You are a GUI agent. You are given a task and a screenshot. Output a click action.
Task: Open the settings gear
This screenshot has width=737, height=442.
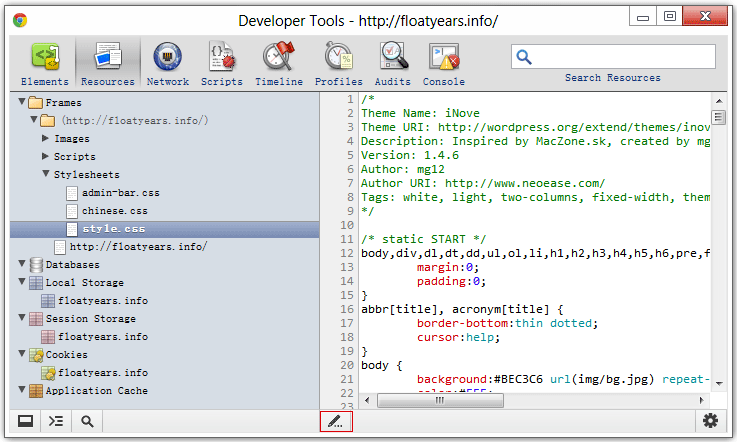pos(710,420)
